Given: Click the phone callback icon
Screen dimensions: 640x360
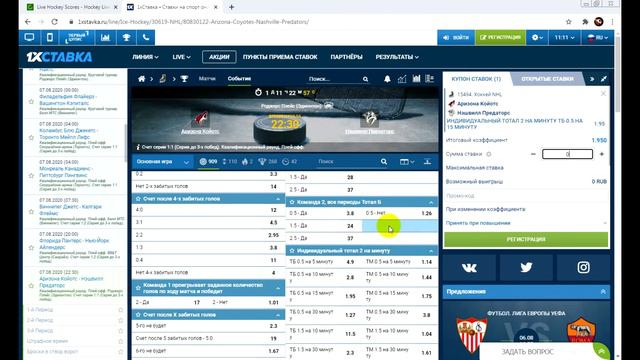Looking at the screenshot, I should coord(146,38).
